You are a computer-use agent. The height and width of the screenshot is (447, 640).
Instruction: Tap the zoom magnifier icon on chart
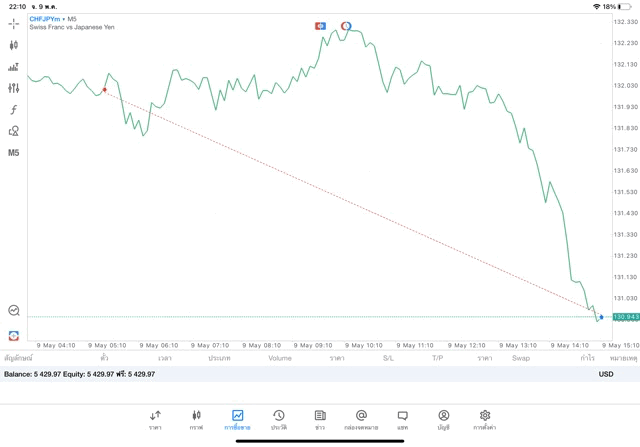pyautogui.click(x=14, y=311)
